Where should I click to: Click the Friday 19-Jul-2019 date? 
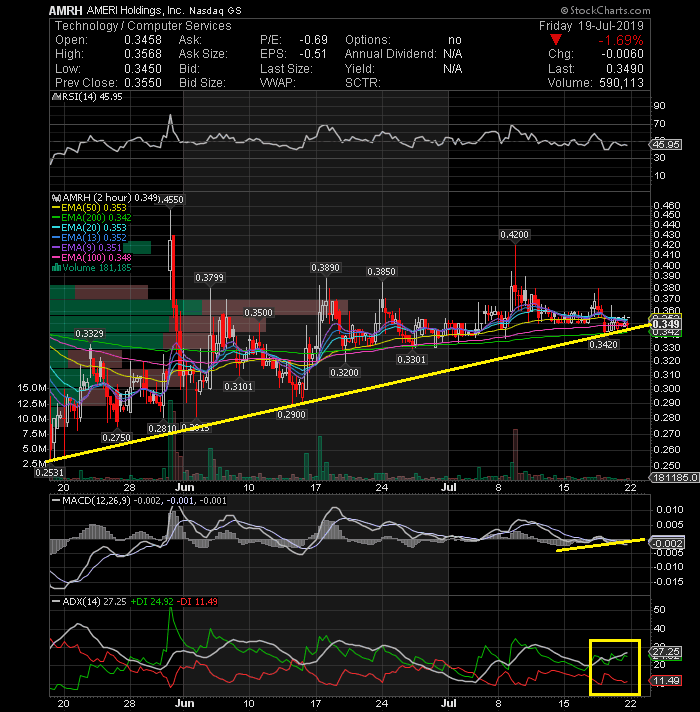coord(591,26)
